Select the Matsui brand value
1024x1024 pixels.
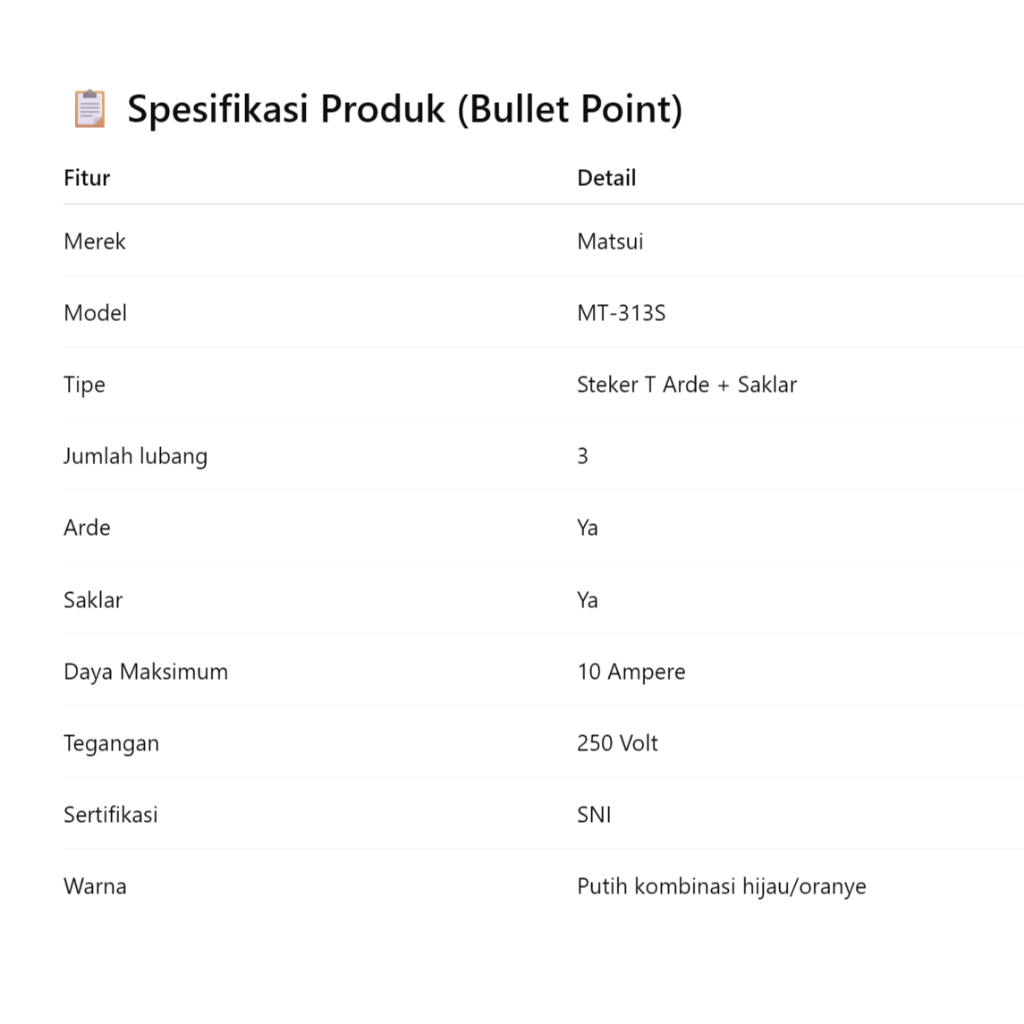(x=610, y=241)
